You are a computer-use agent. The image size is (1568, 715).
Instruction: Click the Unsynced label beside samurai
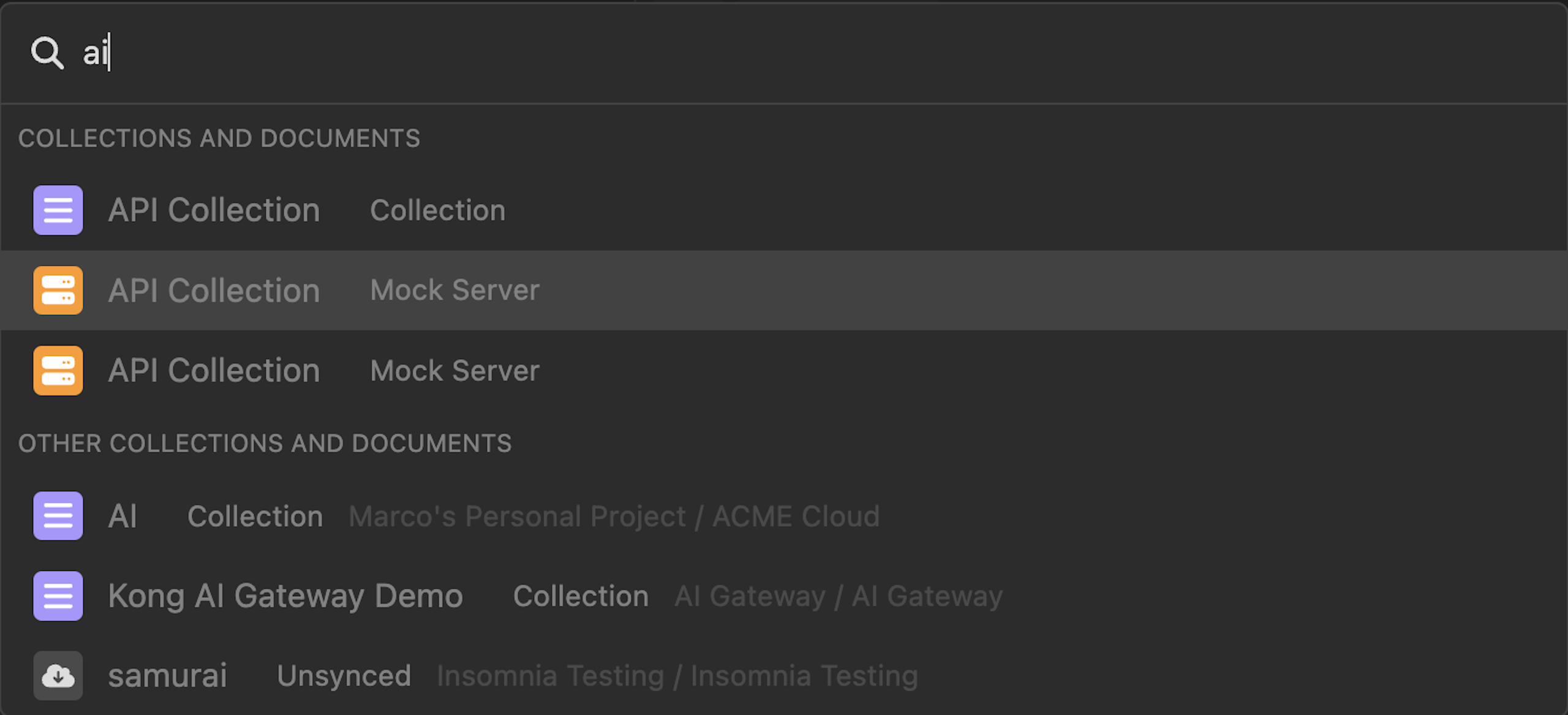pos(344,676)
